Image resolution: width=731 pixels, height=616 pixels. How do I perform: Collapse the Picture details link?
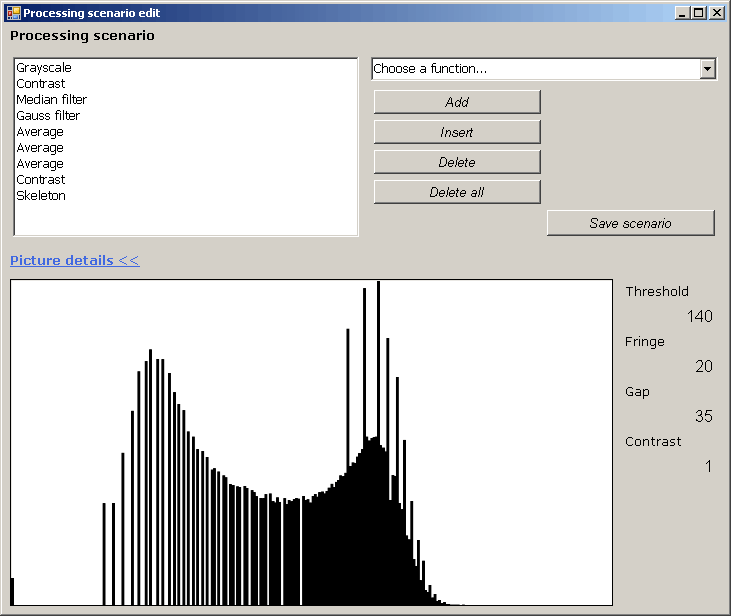coord(75,260)
